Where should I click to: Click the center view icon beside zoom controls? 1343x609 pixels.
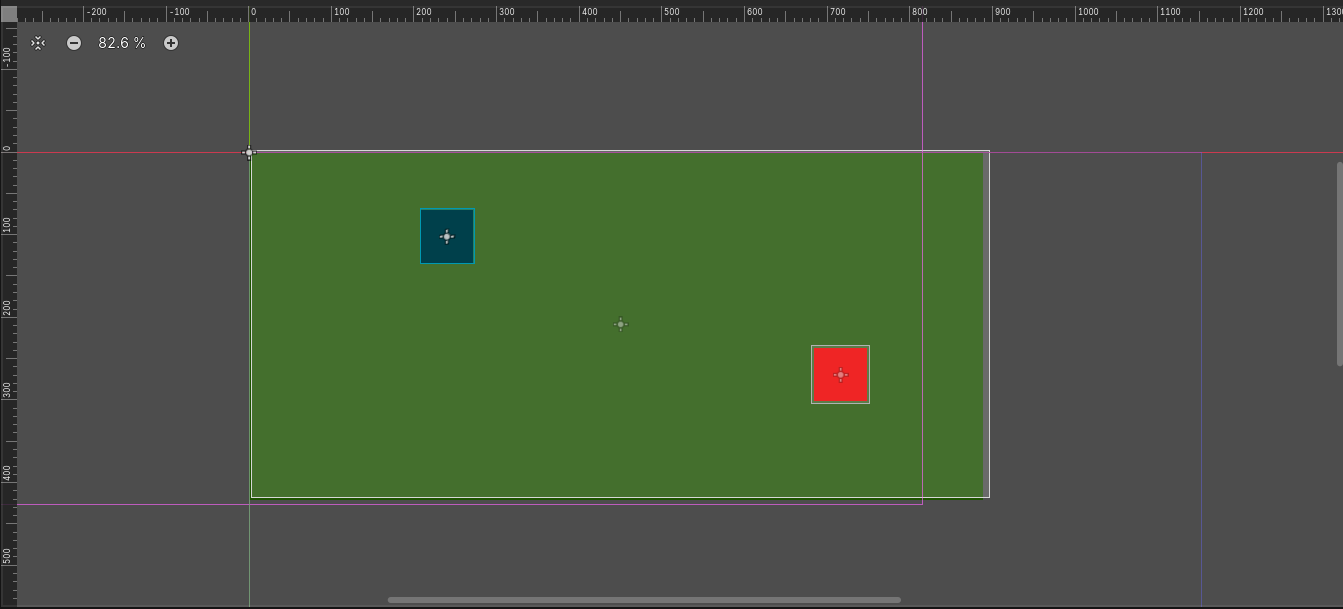[x=38, y=43]
